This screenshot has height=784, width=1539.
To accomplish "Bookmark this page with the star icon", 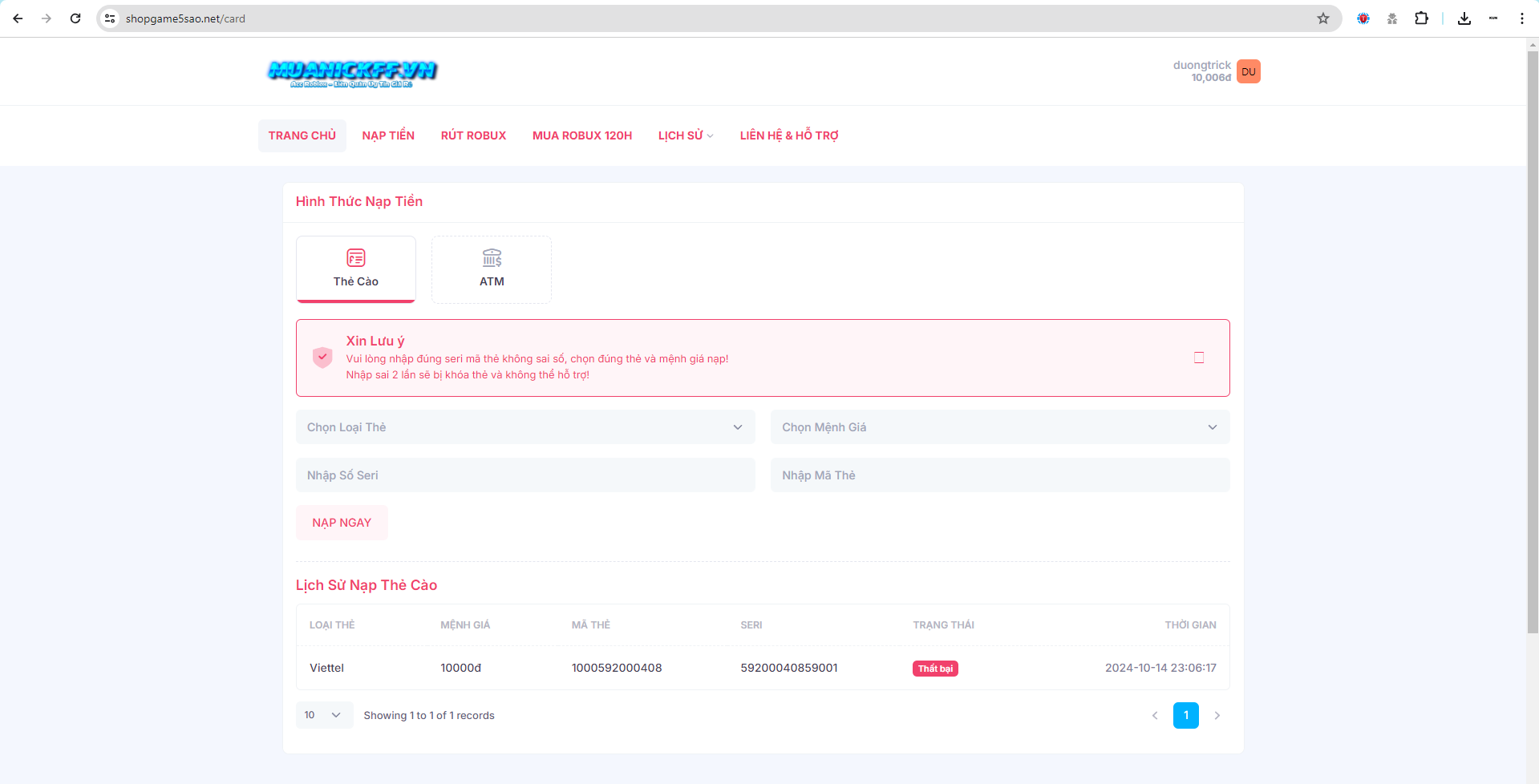I will point(1322,18).
